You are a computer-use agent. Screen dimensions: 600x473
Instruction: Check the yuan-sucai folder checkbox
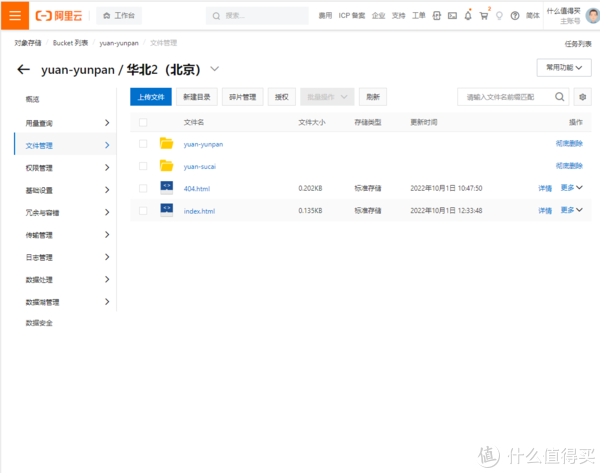tap(143, 166)
